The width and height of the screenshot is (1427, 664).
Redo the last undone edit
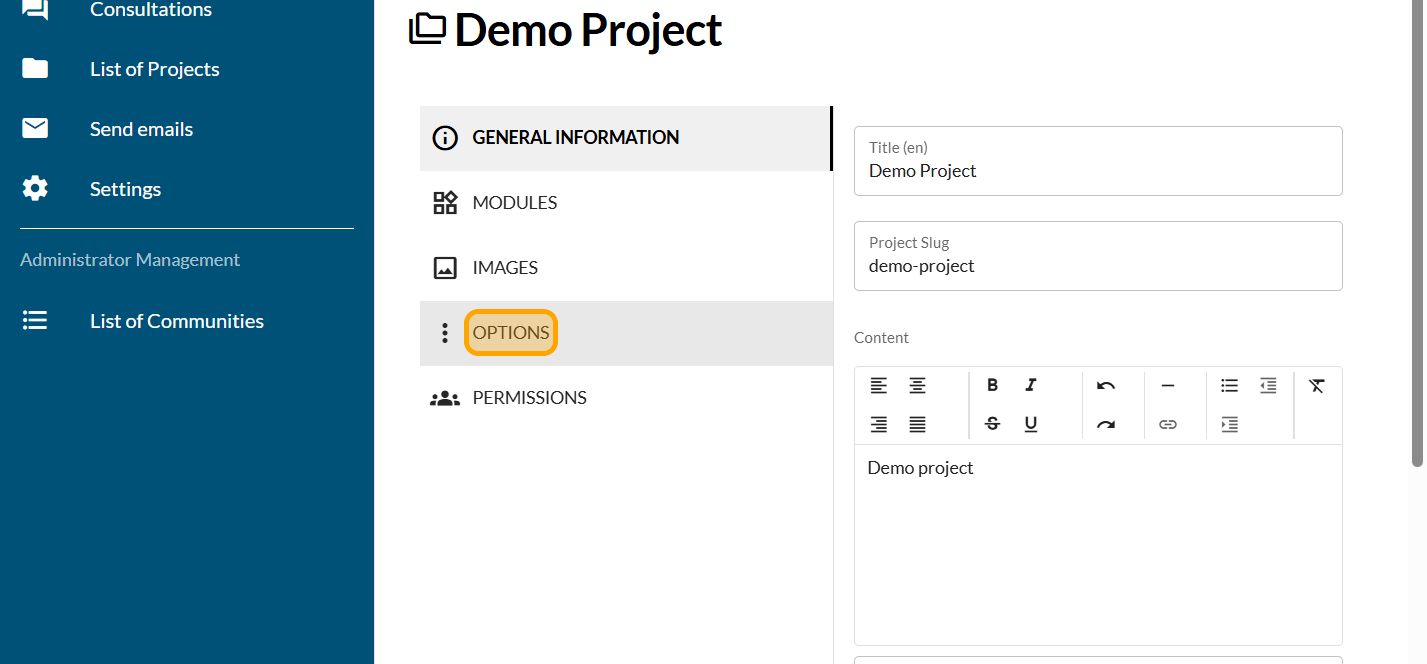[x=1105, y=424]
